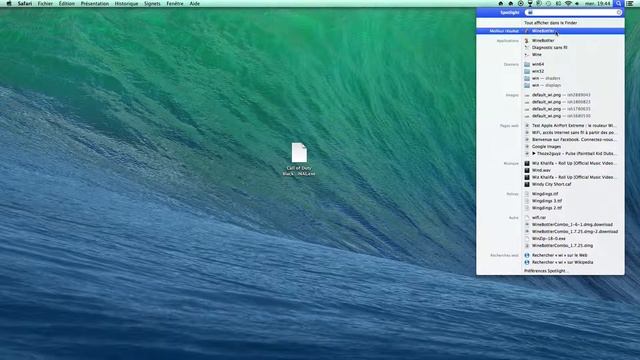The image size is (640, 360).
Task: Open the Aide menu
Action: (195, 3)
